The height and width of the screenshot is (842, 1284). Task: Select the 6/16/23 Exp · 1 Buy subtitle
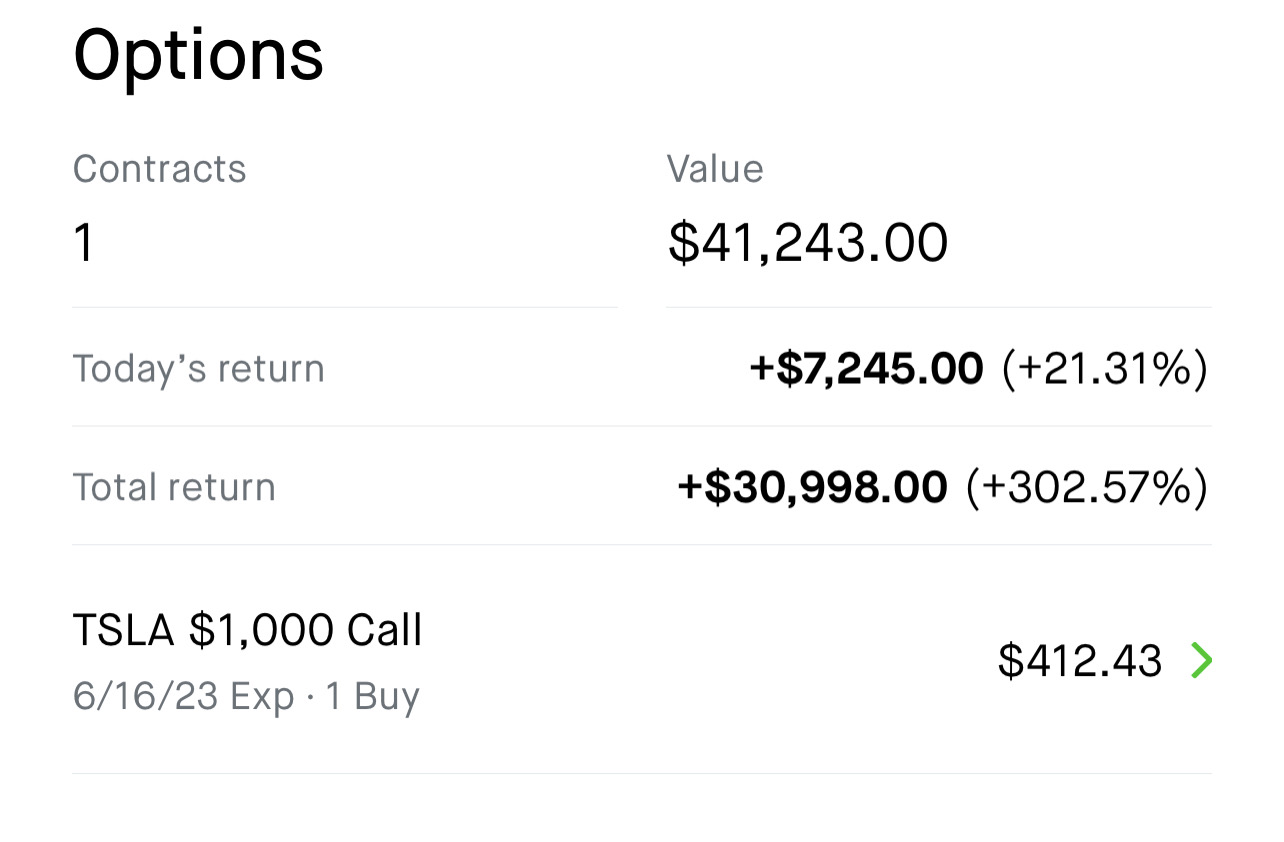[246, 696]
